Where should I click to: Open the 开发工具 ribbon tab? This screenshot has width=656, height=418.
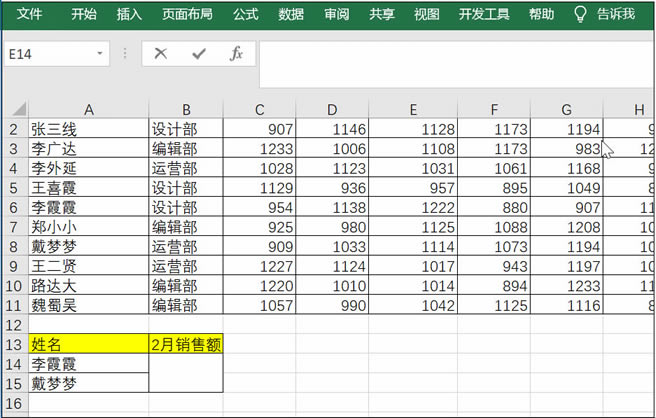[483, 14]
